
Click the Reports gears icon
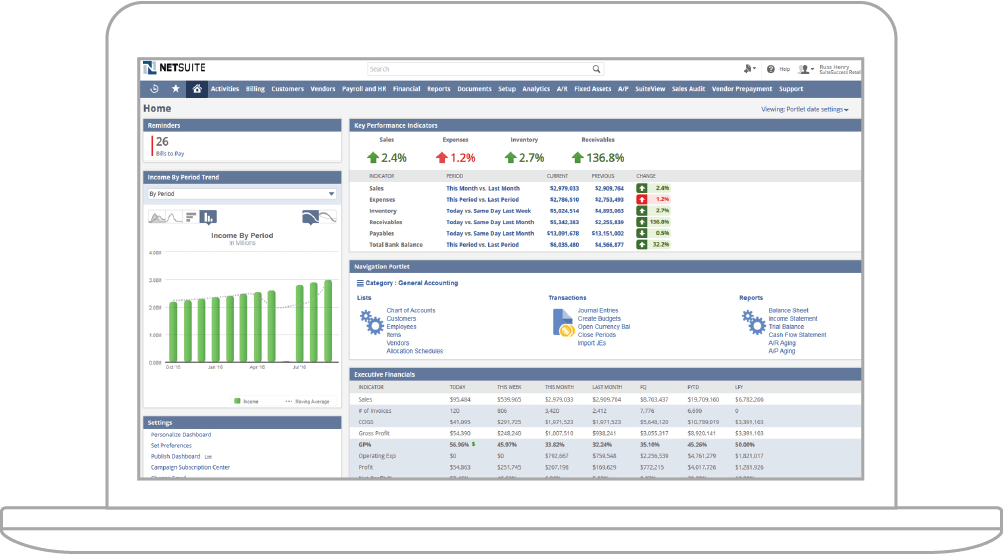pyautogui.click(x=754, y=322)
